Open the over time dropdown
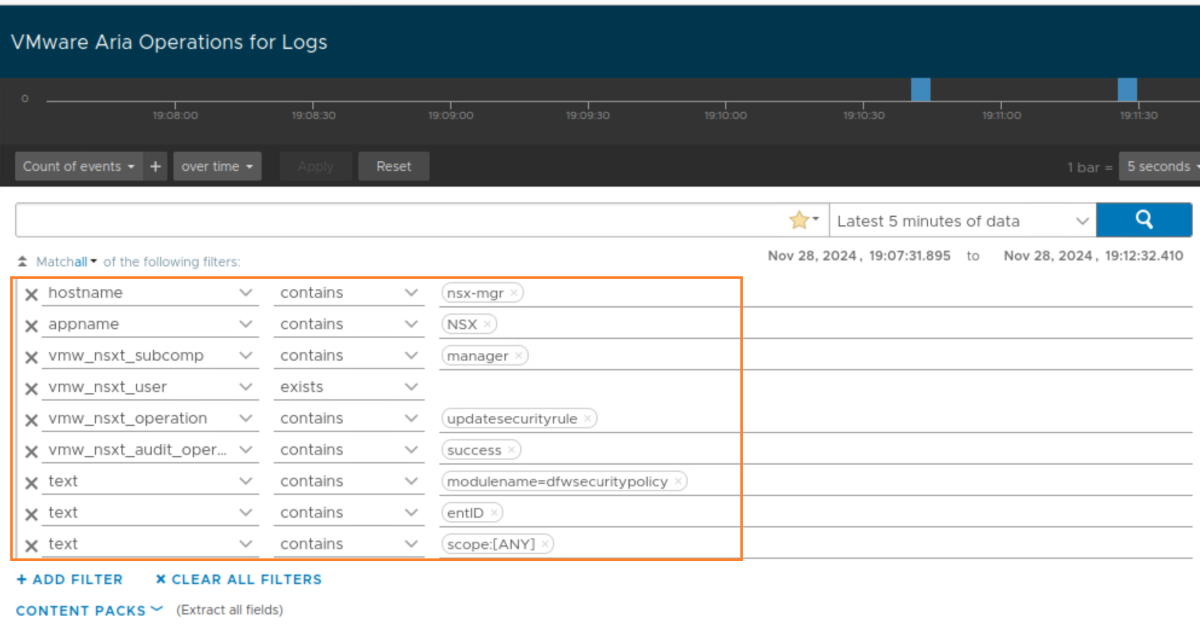 click(217, 166)
